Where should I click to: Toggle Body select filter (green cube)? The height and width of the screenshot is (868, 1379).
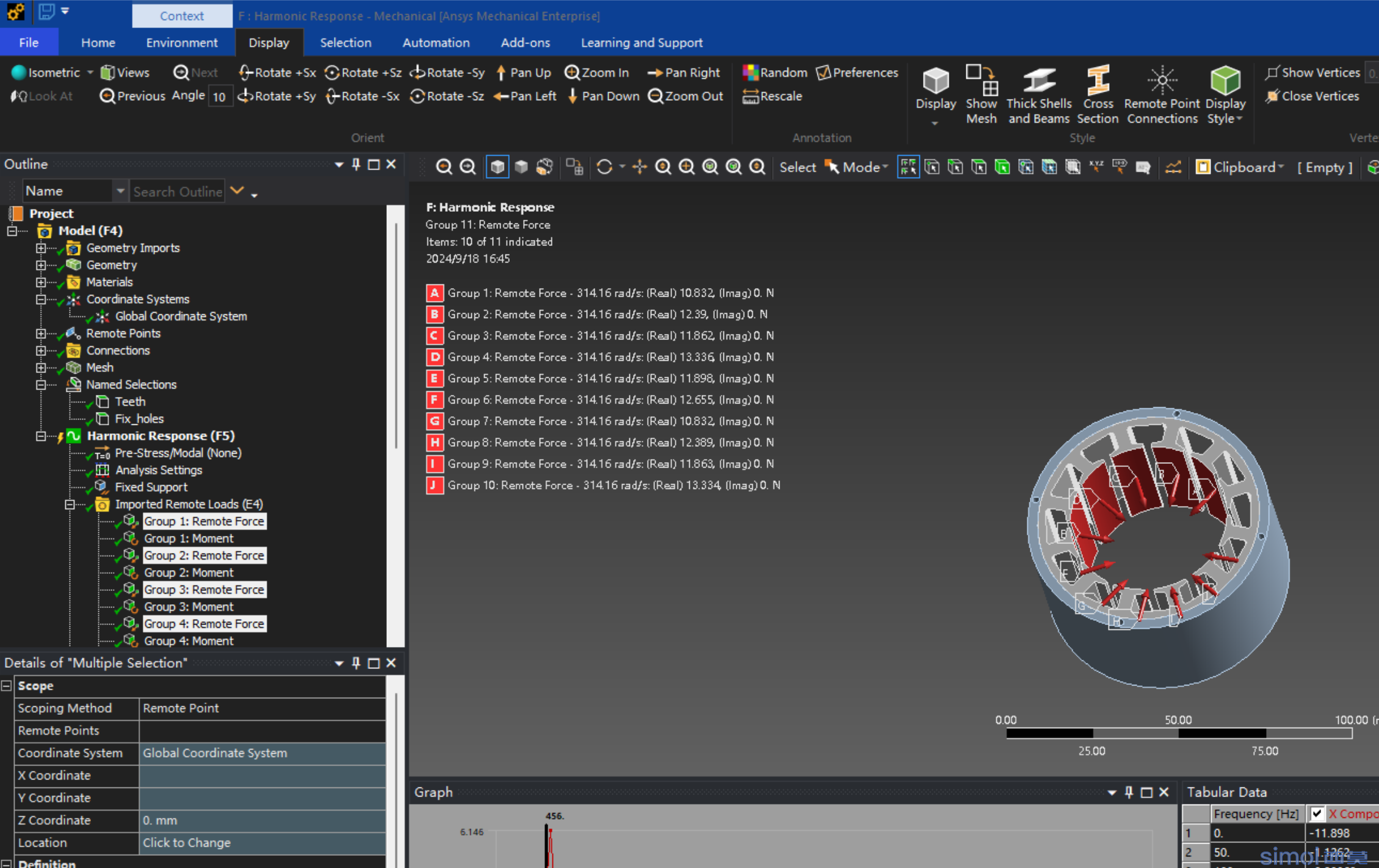pos(1002,167)
